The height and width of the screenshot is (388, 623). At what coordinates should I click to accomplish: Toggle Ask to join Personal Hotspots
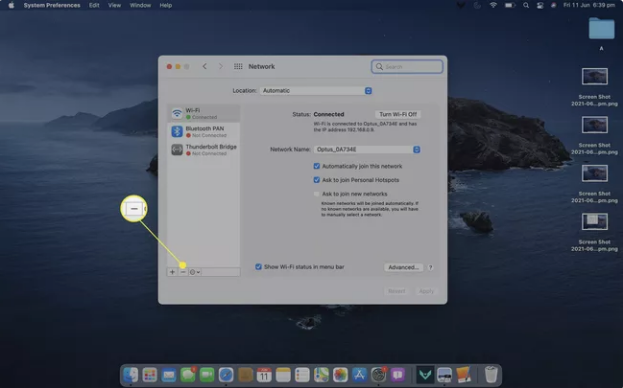click(x=317, y=180)
